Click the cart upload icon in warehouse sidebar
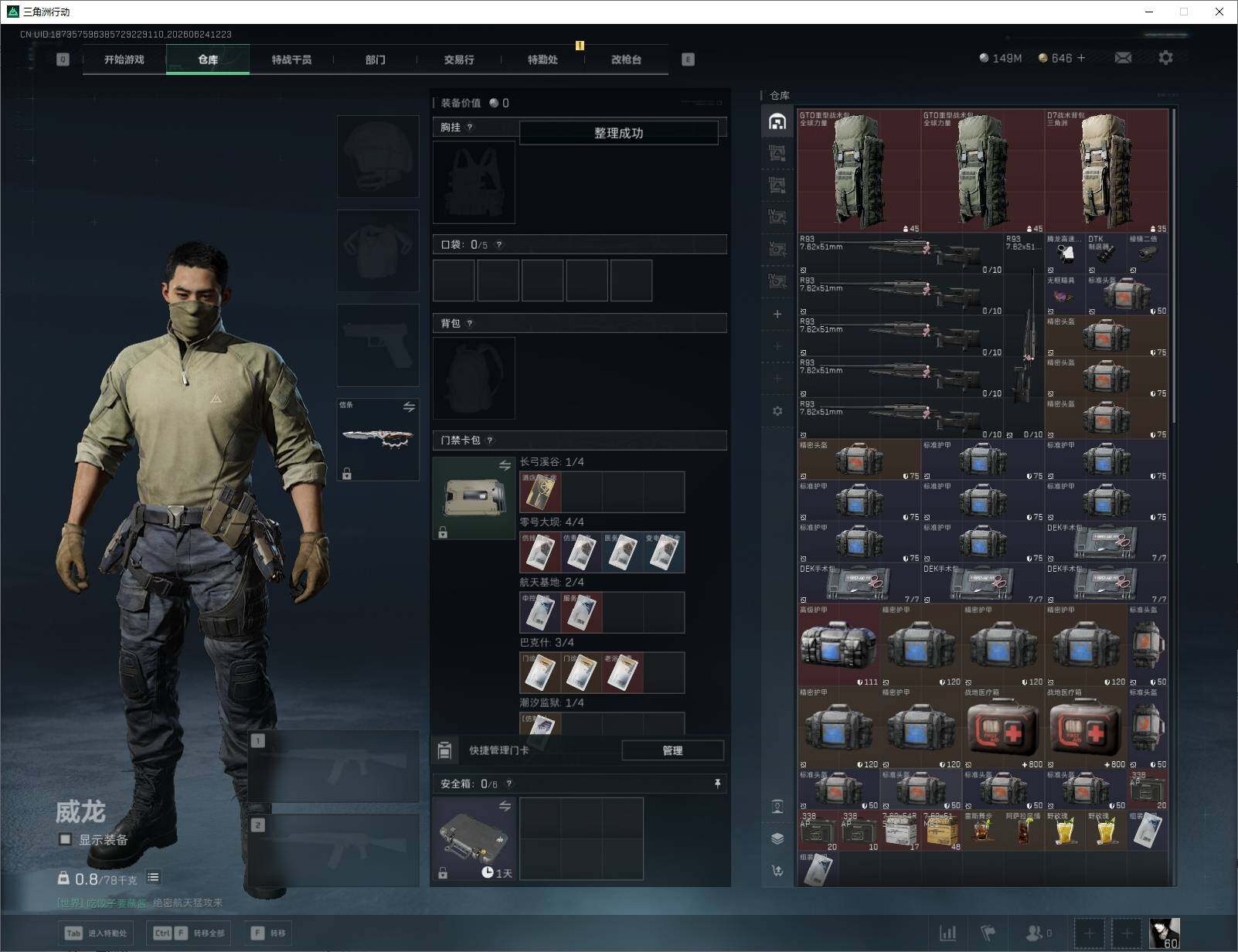The image size is (1238, 952). (x=777, y=871)
